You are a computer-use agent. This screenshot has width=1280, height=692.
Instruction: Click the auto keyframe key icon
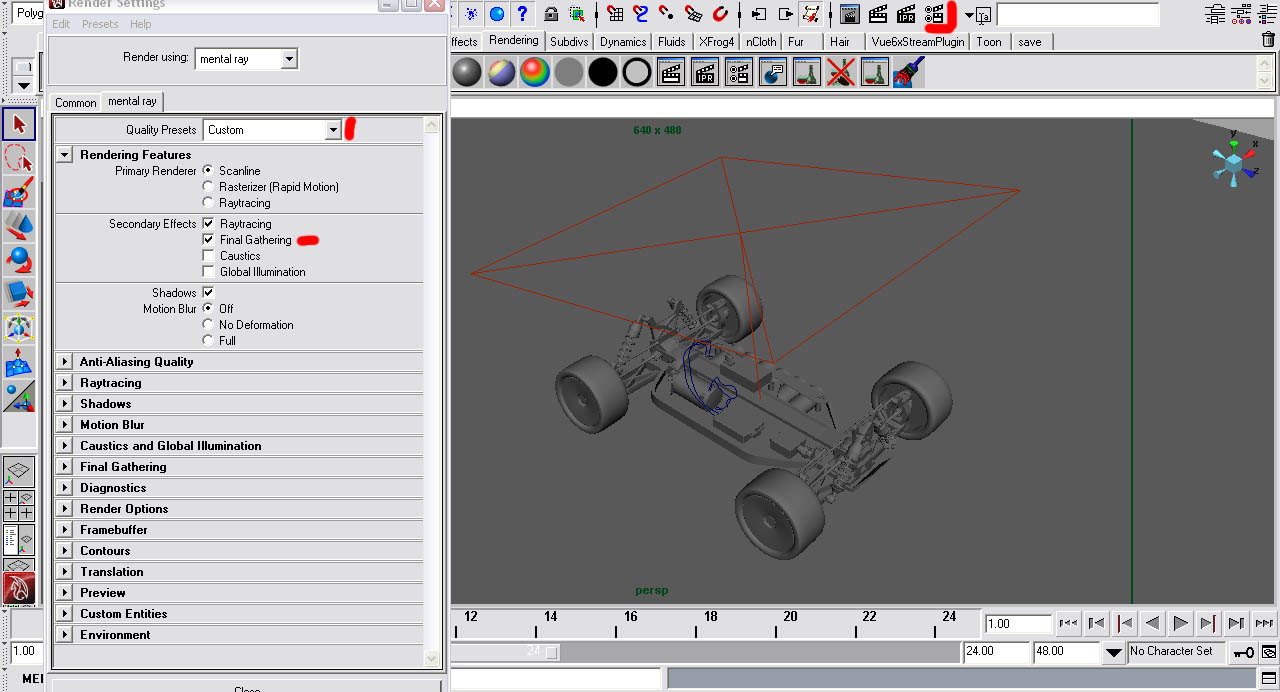(x=1244, y=652)
